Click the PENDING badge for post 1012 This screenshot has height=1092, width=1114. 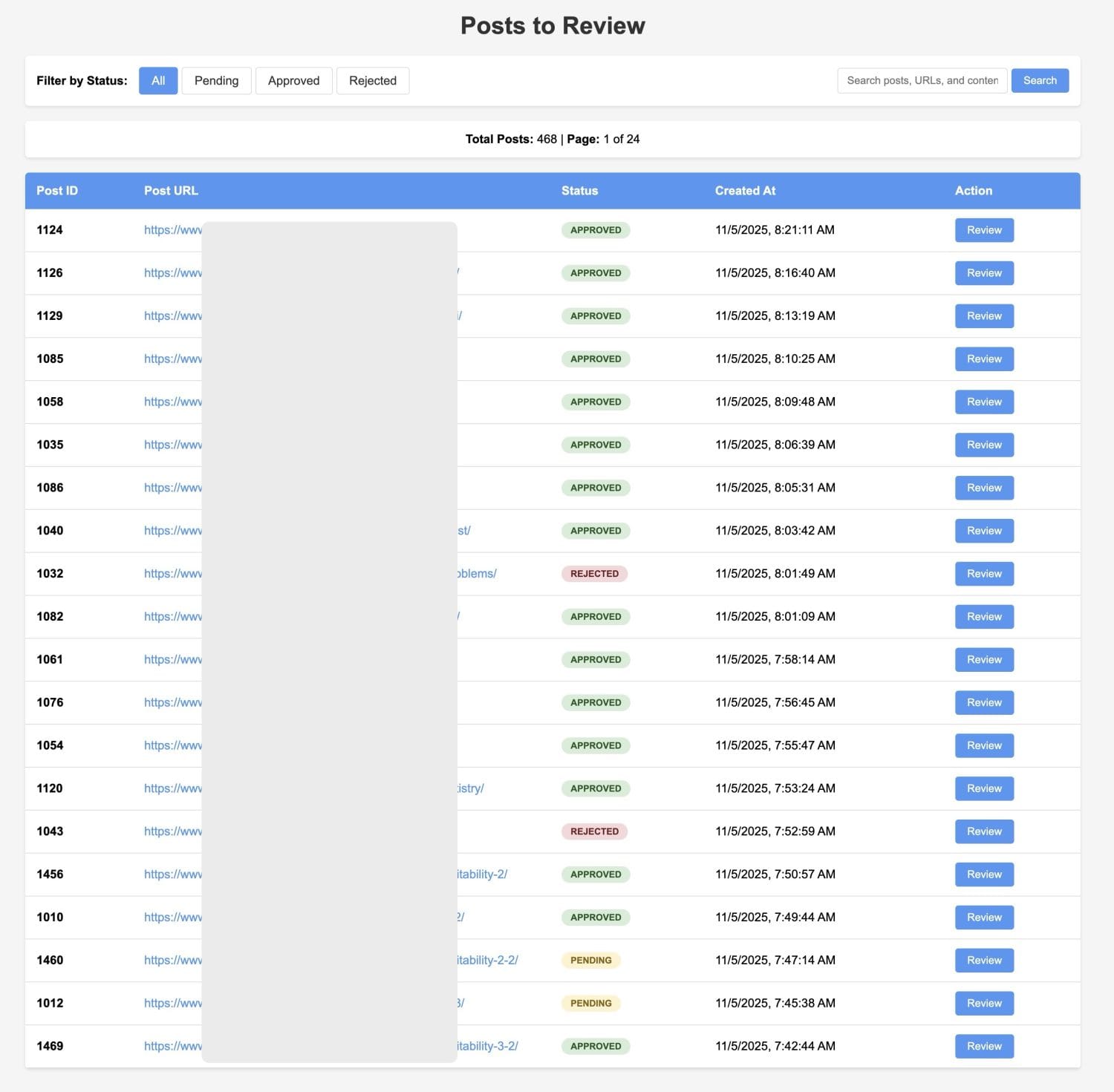(x=590, y=1004)
